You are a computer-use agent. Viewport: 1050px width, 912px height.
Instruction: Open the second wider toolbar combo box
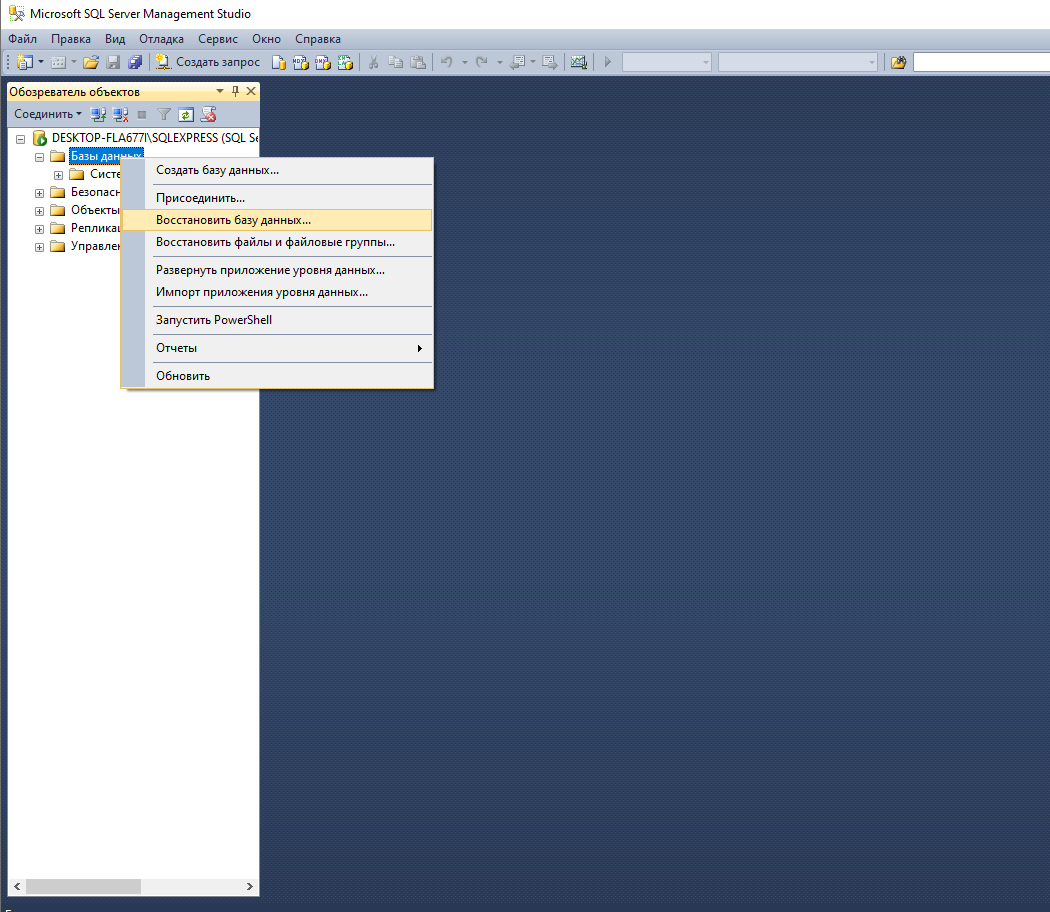[x=798, y=62]
